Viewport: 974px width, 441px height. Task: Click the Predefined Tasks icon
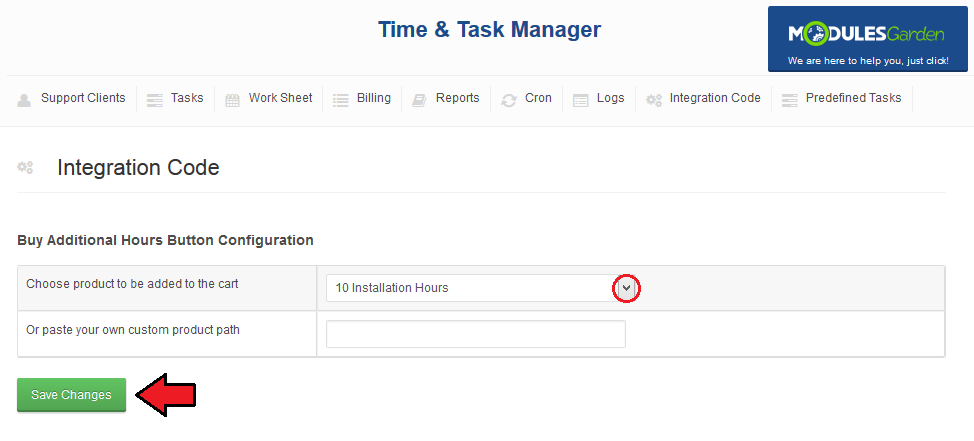[790, 100]
